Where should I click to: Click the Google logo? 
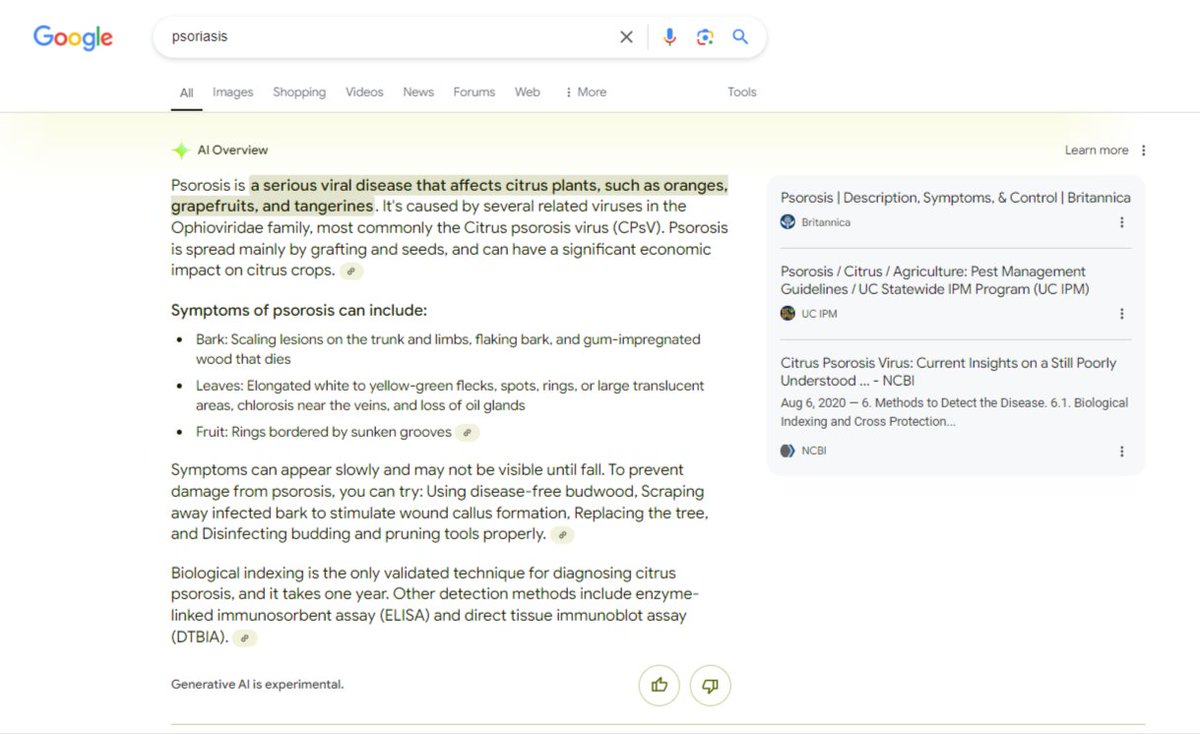(x=73, y=38)
